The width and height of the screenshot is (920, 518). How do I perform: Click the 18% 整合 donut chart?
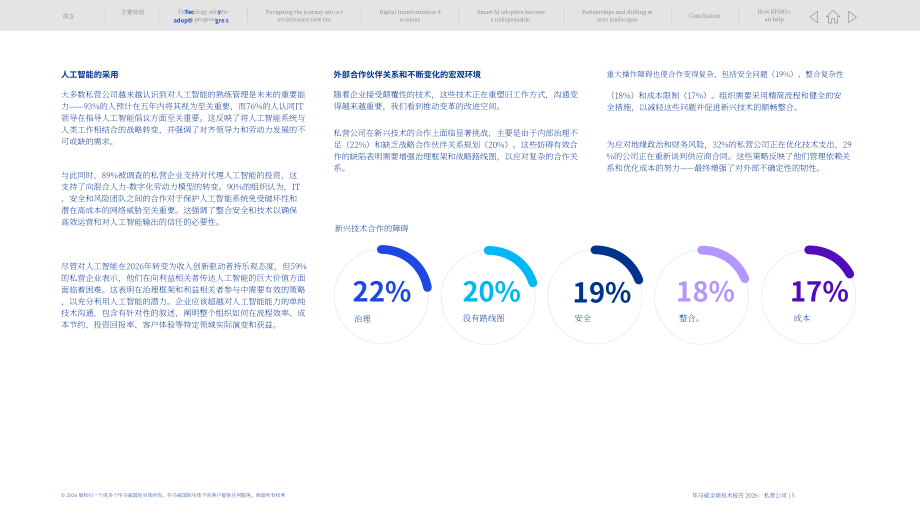(702, 295)
